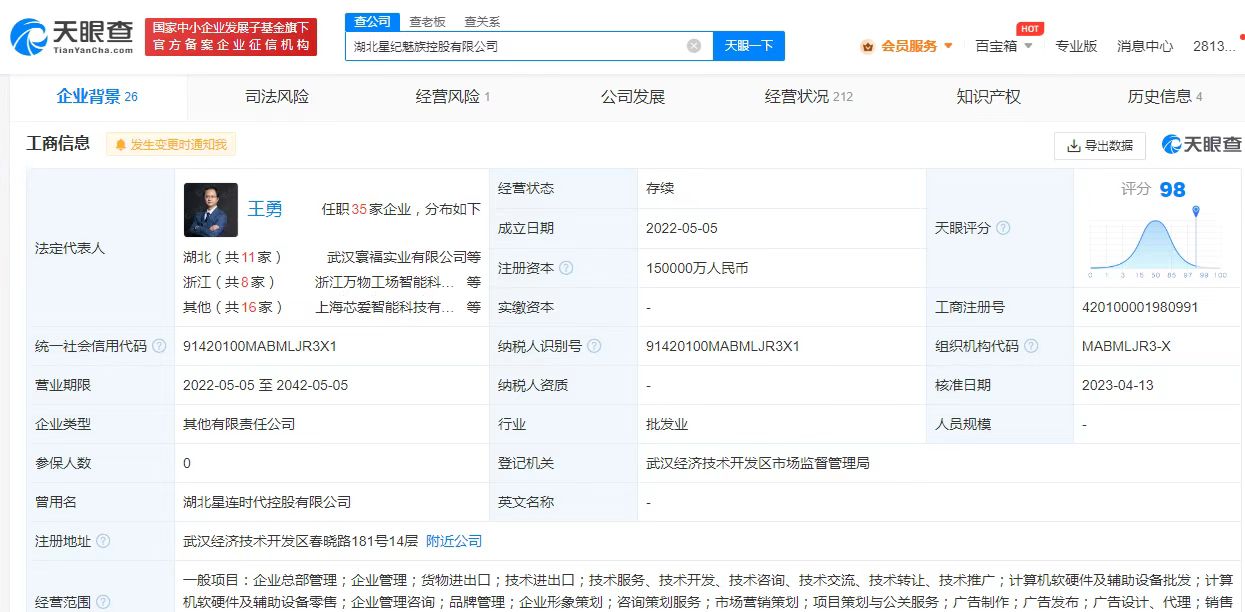This screenshot has height=612, width=1245.
Task: Expand the 百宝箱 dropdown
Action: tap(1005, 46)
